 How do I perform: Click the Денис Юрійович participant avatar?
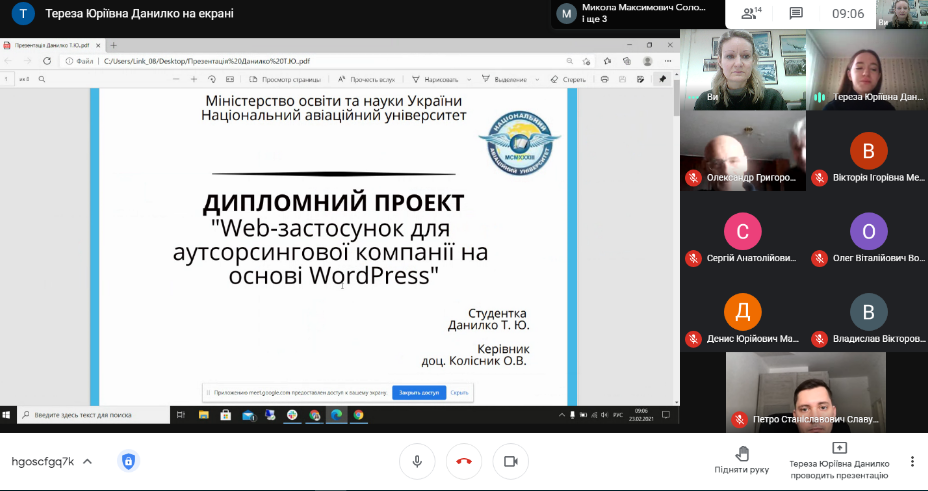pyautogui.click(x=742, y=312)
